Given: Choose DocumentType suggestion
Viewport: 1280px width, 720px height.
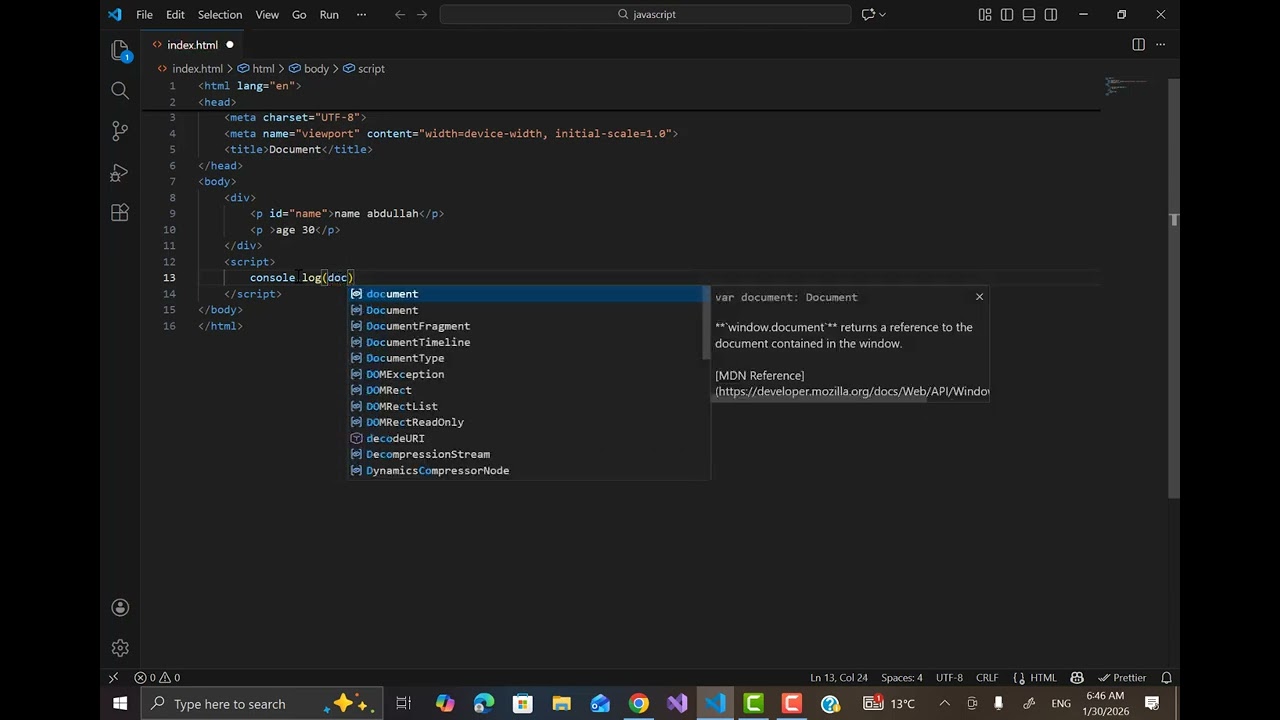Looking at the screenshot, I should click(527, 358).
